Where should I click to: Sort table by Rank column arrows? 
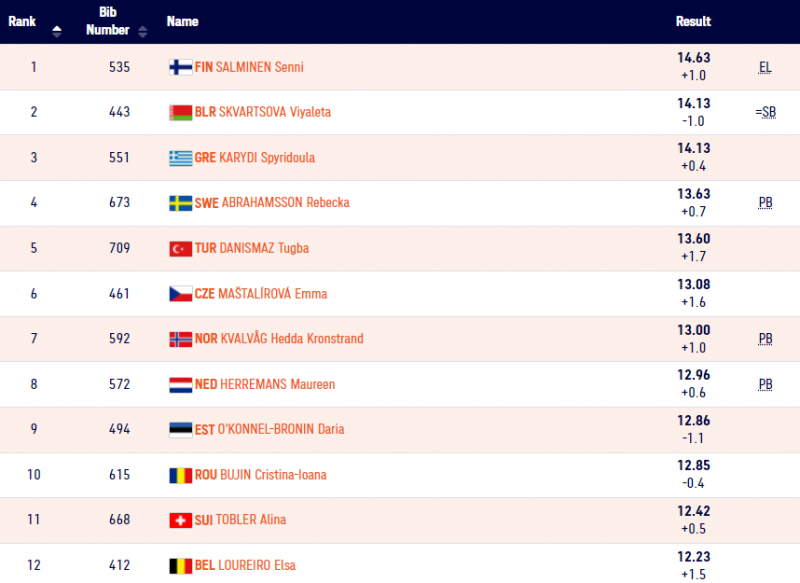click(x=56, y=29)
